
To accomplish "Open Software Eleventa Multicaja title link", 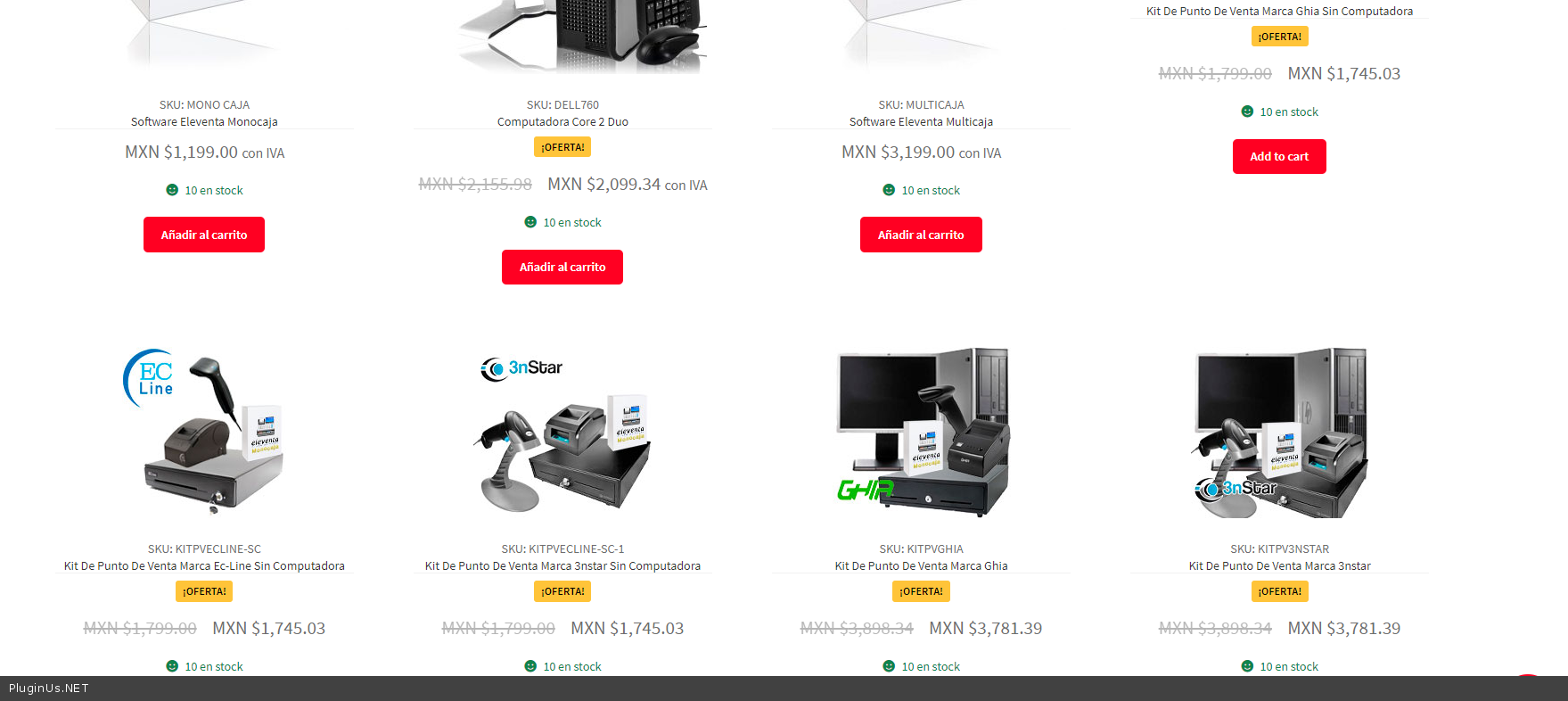I will tap(921, 122).
